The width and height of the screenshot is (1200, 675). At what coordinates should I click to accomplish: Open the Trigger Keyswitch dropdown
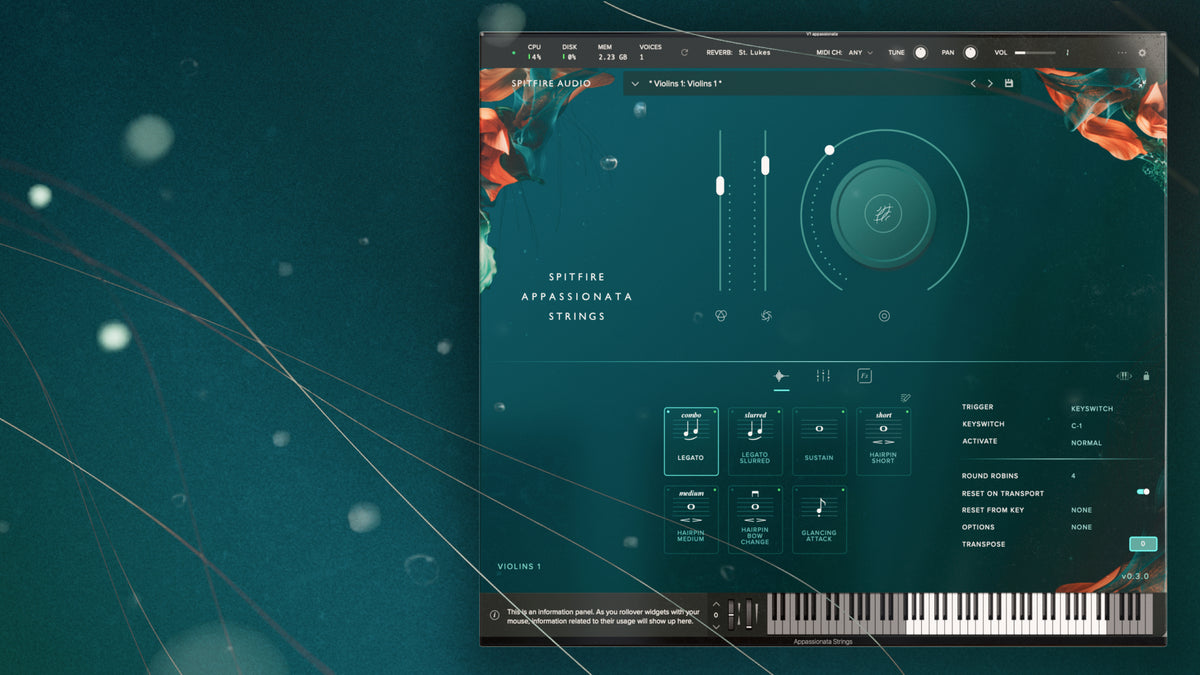point(1091,409)
